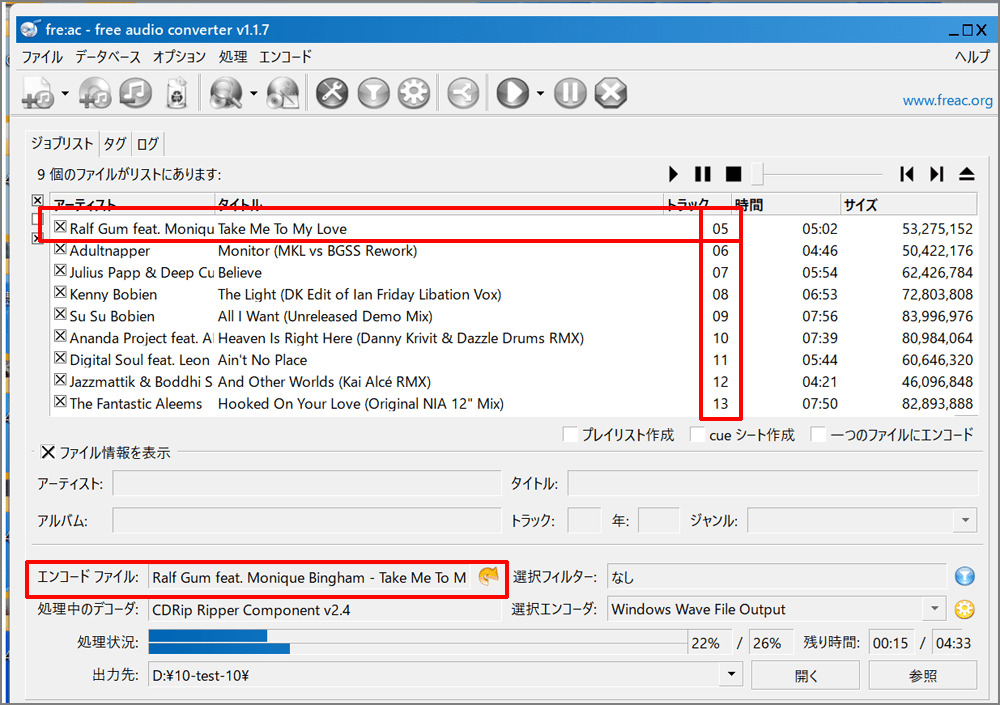Screen dimensions: 1000x705
Task: Start encoding with the play icon
Action: (513, 93)
